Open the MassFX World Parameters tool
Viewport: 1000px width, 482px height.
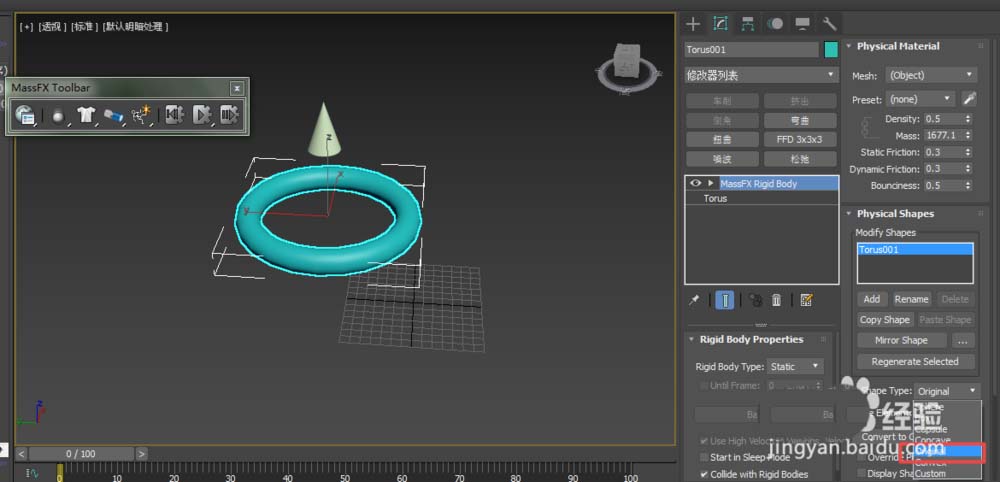[x=24, y=115]
